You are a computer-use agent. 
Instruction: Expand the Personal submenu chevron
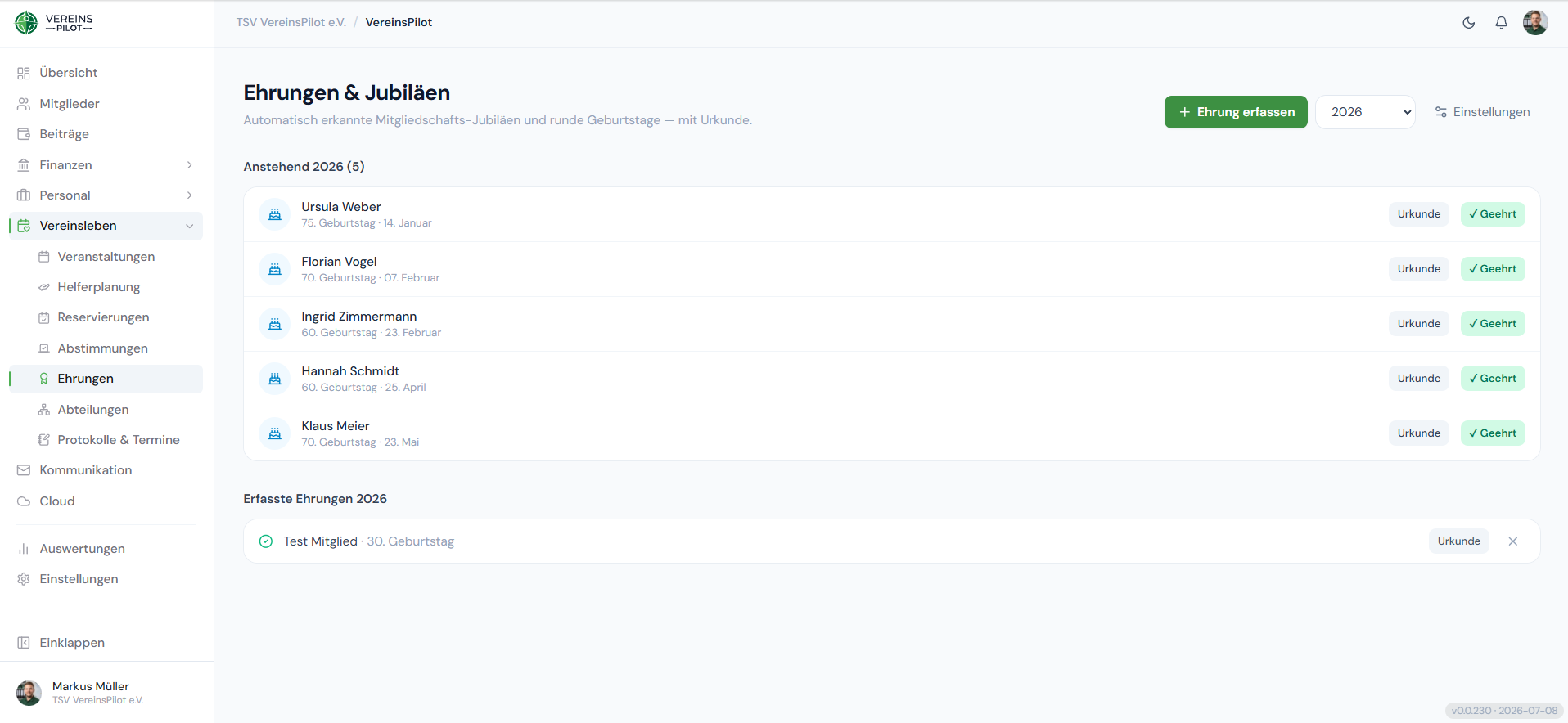pos(190,195)
